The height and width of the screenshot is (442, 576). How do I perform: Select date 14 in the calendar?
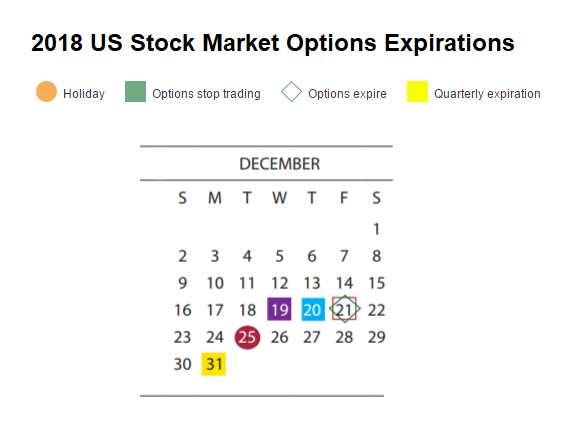[345, 283]
